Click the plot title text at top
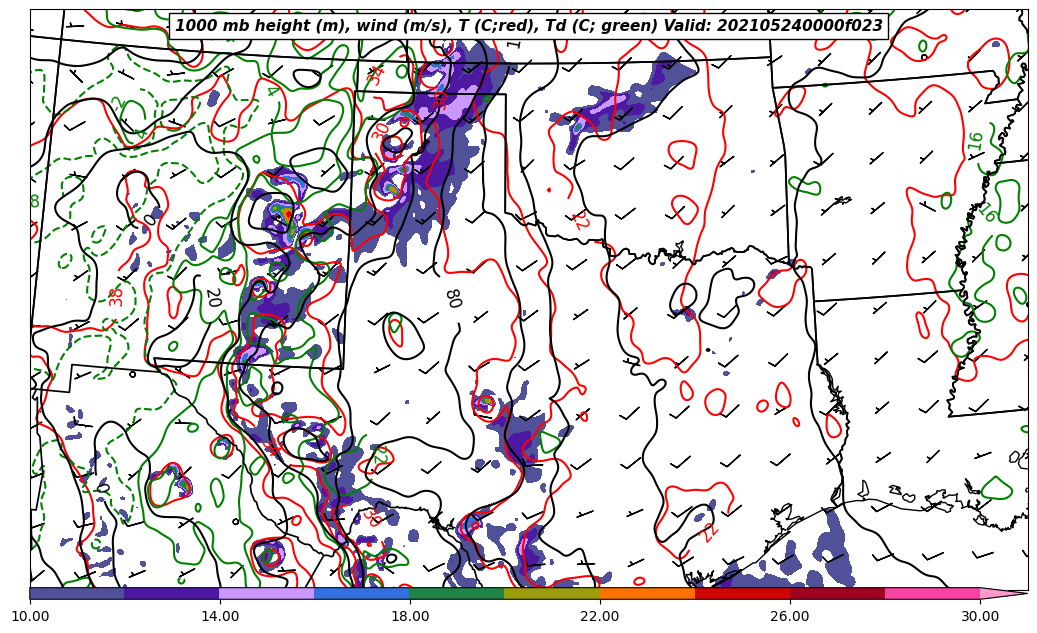 click(529, 26)
